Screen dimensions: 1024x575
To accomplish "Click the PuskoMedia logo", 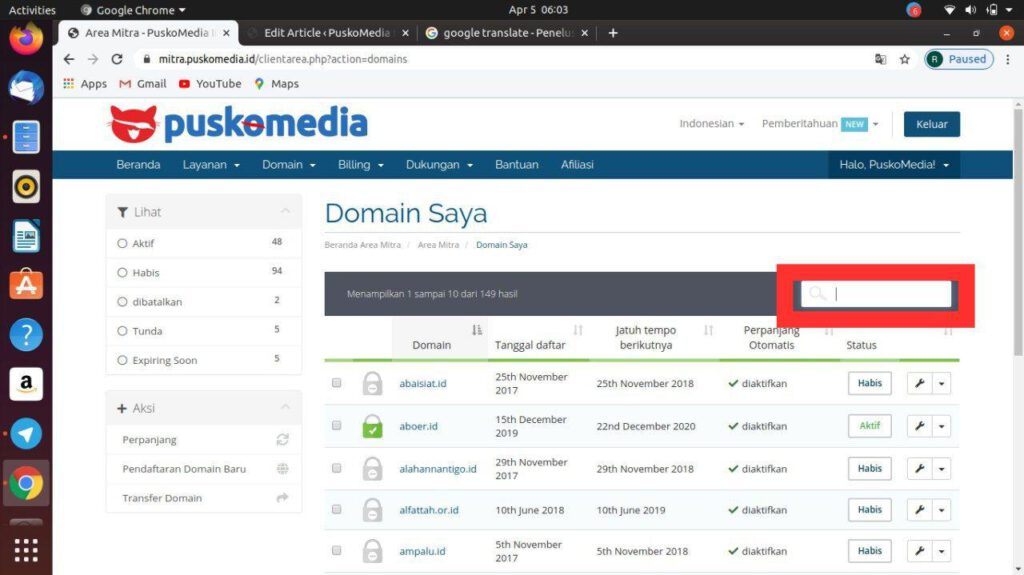I will (238, 123).
